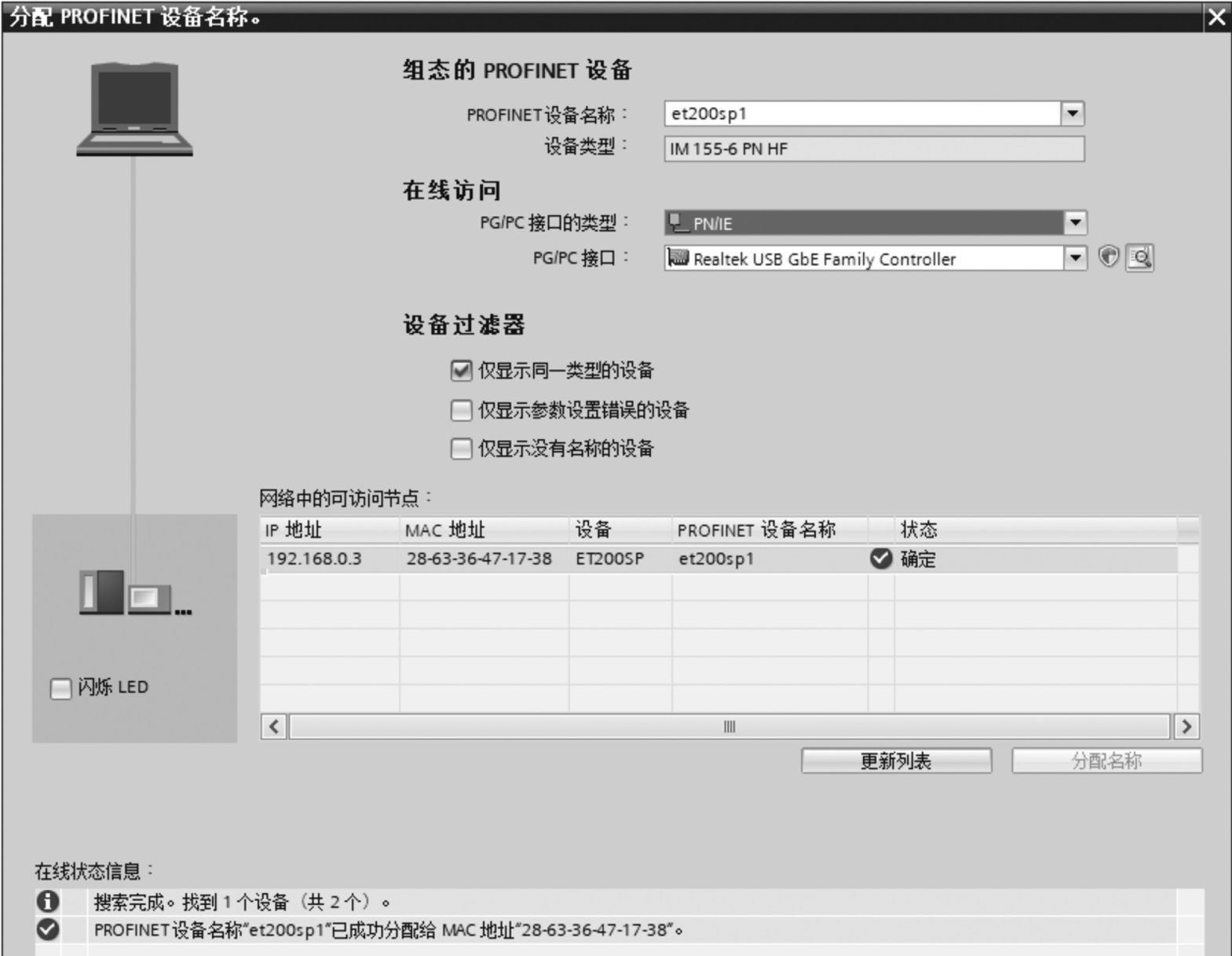Select the 192.168.0.3 IP address cell
This screenshot has height=956, width=1232.
[x=330, y=559]
